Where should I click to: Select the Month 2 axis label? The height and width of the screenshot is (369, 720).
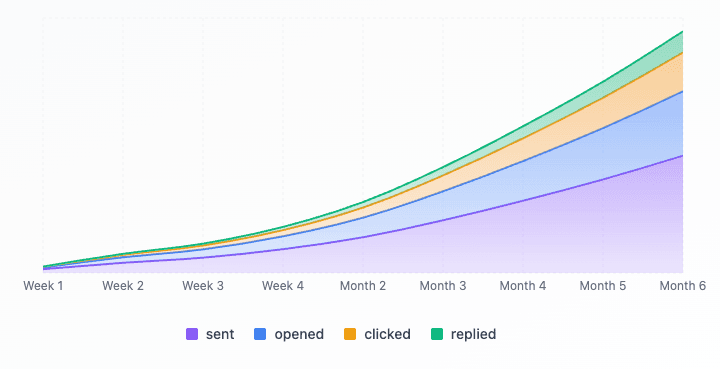[363, 286]
